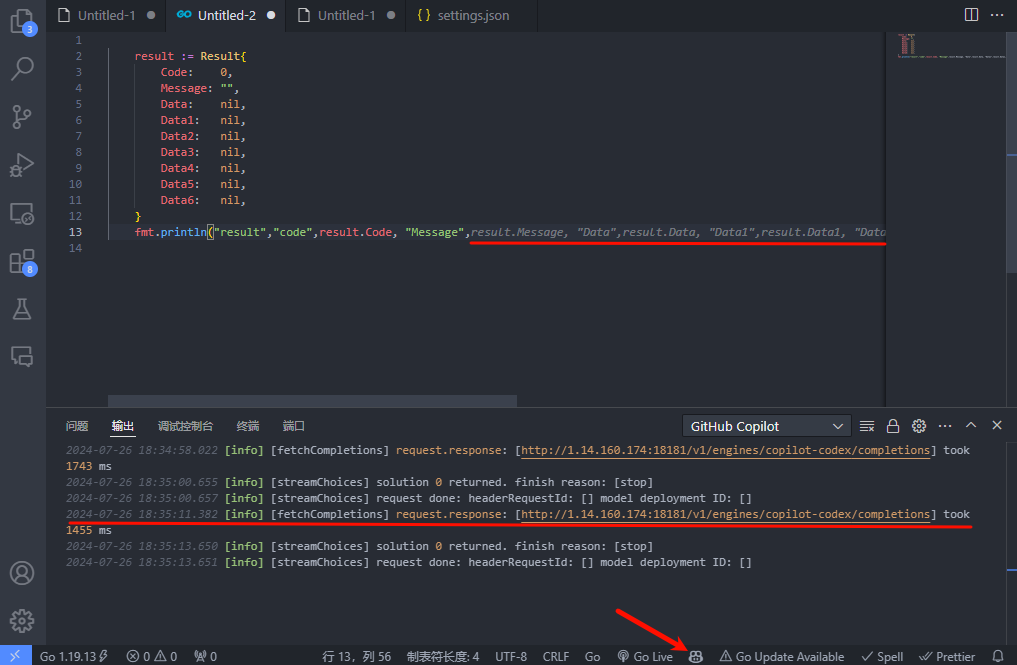Click the GitHub Copilot status bar icon
The height and width of the screenshot is (665, 1017).
696,656
